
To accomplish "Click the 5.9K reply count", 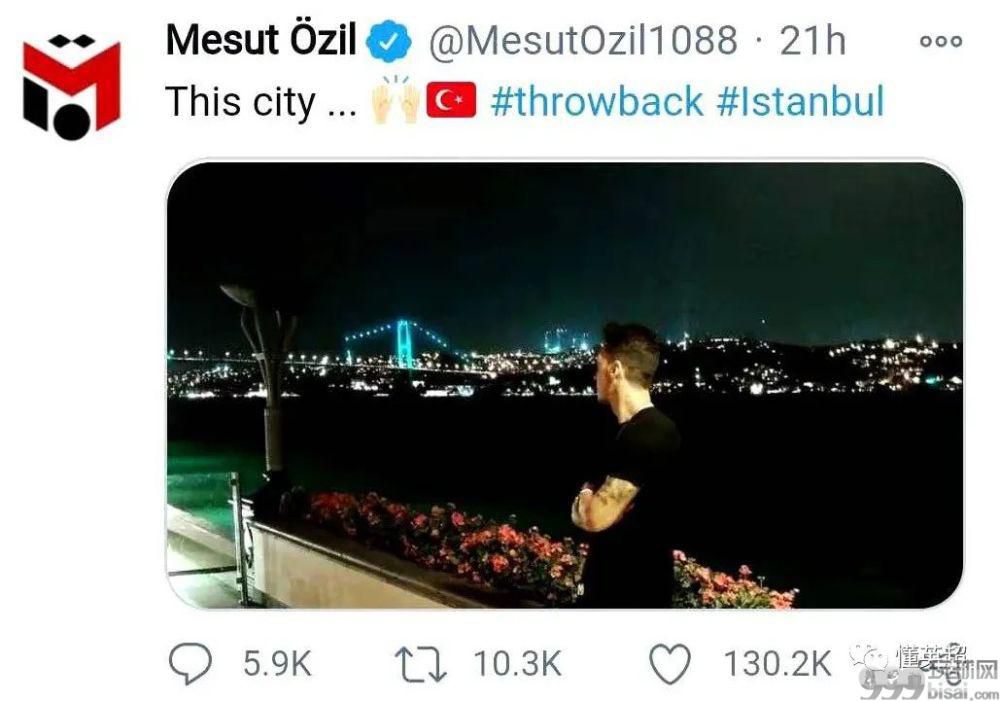I will [277, 664].
